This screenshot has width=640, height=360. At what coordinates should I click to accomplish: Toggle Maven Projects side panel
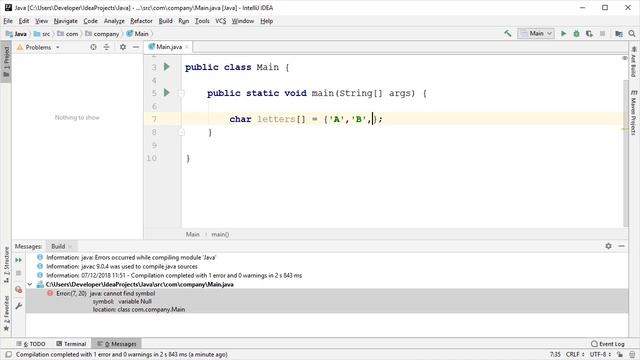pos(634,113)
